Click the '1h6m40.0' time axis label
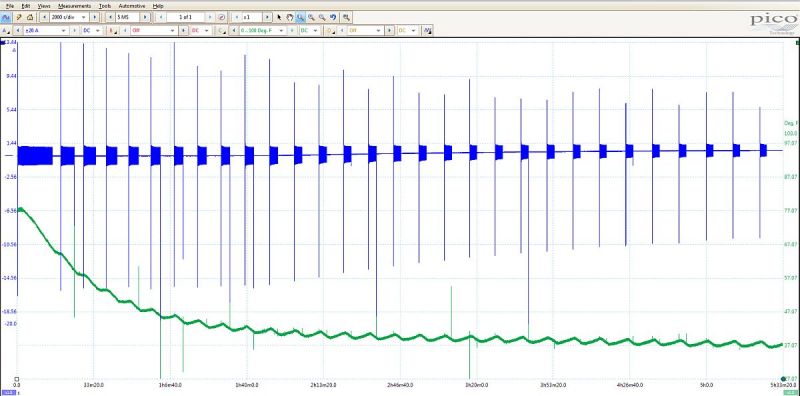The width and height of the screenshot is (800, 396). [170, 385]
